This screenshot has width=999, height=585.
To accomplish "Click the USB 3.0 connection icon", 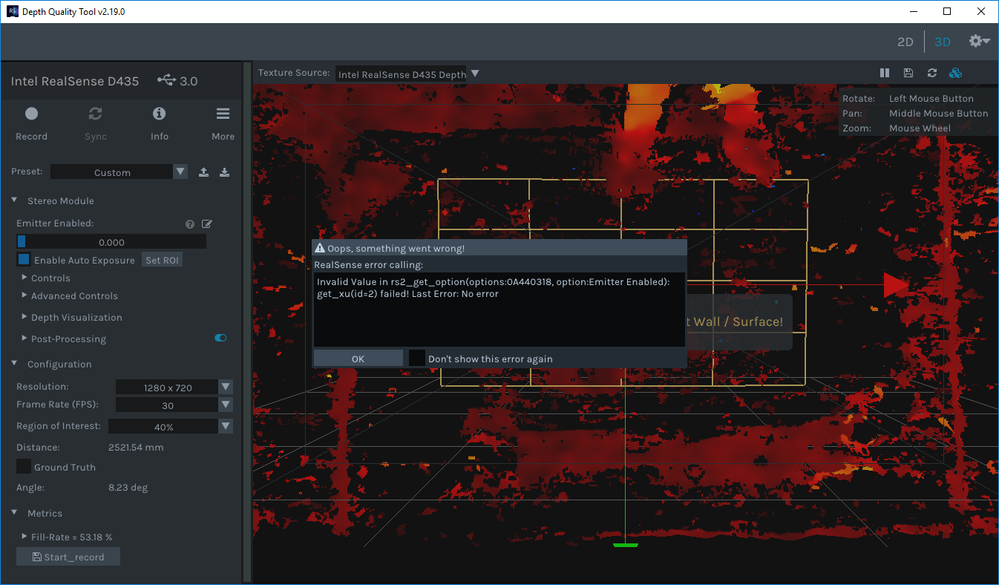I will point(167,80).
